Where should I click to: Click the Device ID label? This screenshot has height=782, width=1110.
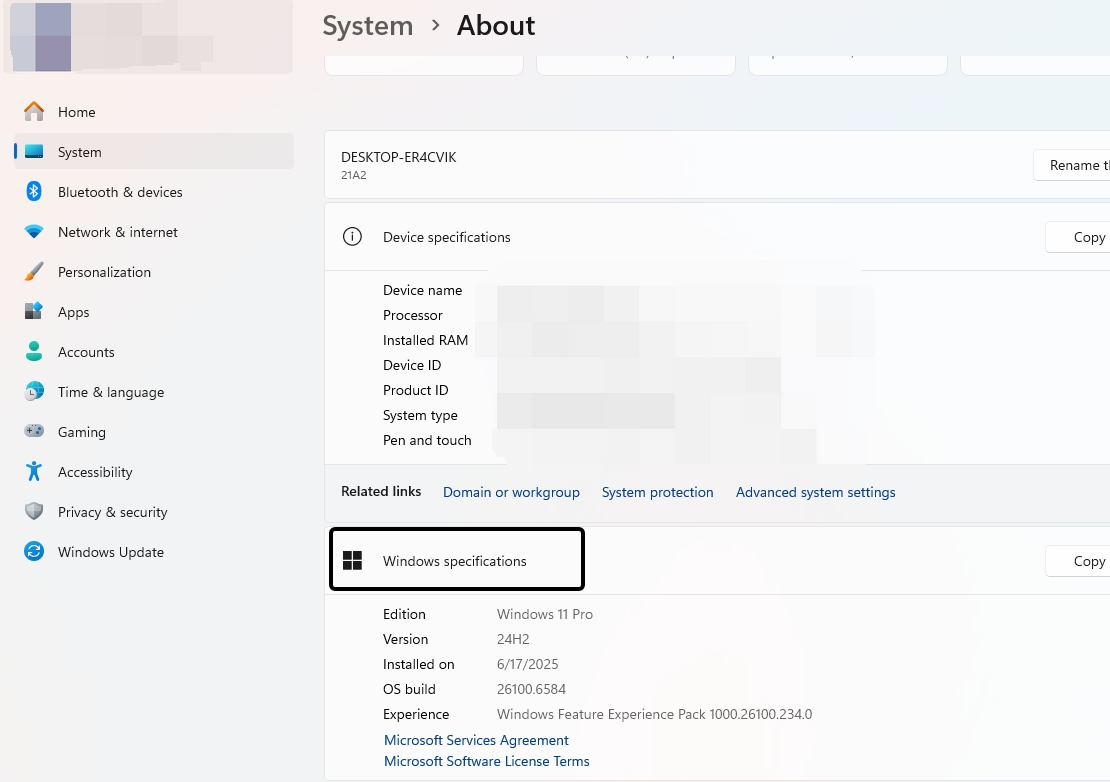(412, 365)
